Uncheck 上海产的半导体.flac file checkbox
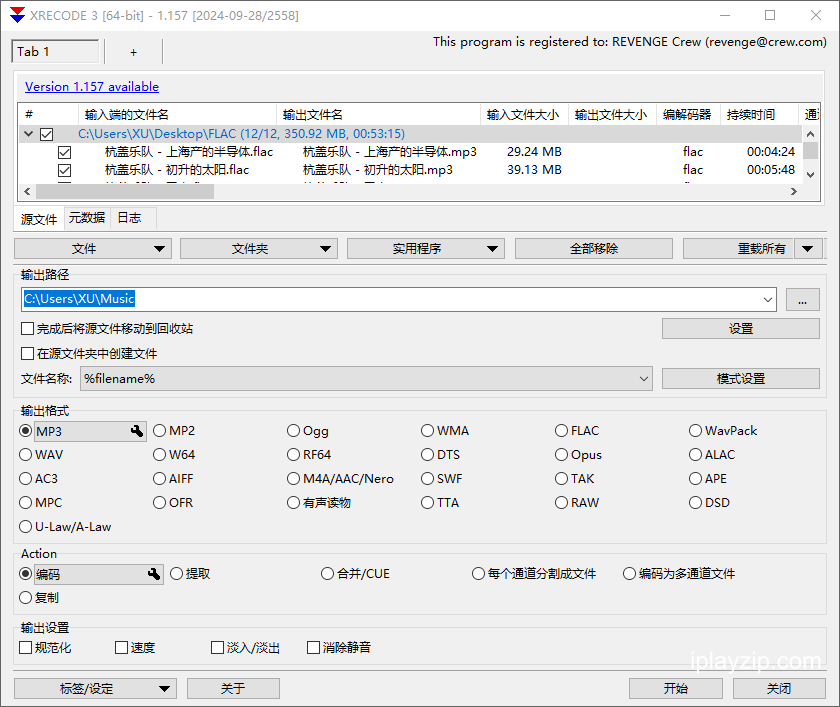Image resolution: width=840 pixels, height=707 pixels. [x=64, y=152]
